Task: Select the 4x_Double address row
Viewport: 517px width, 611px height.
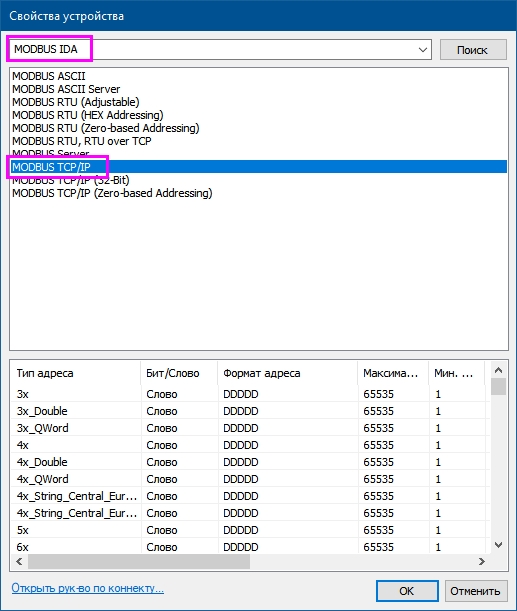Action: coord(249,462)
